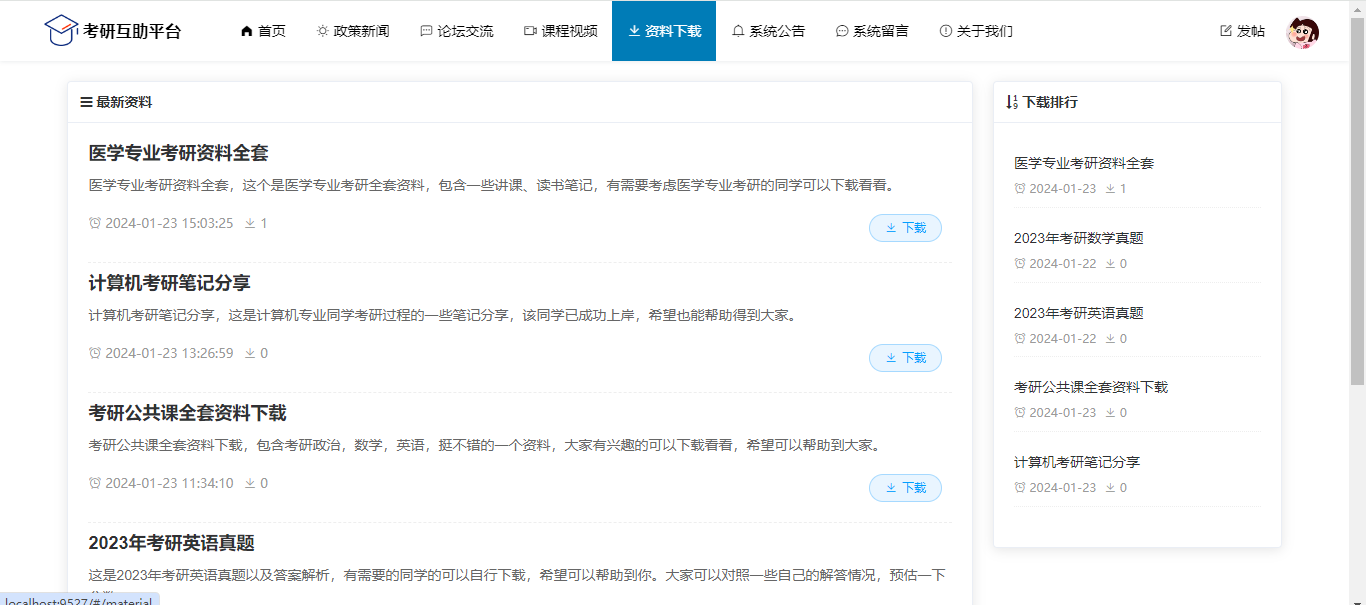Click the graduation cap logo icon
This screenshot has height=605, width=1366.
[x=61, y=30]
